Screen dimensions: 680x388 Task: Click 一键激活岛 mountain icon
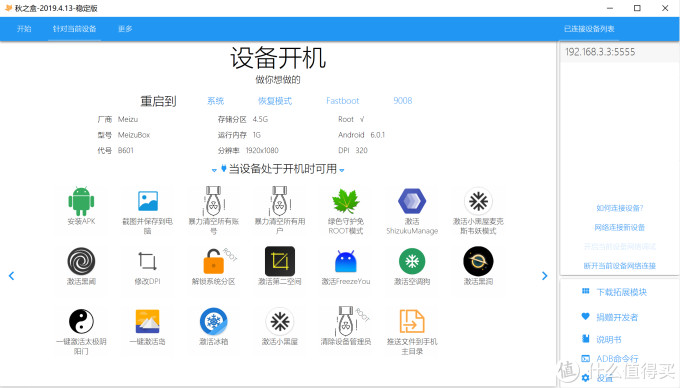[147, 321]
